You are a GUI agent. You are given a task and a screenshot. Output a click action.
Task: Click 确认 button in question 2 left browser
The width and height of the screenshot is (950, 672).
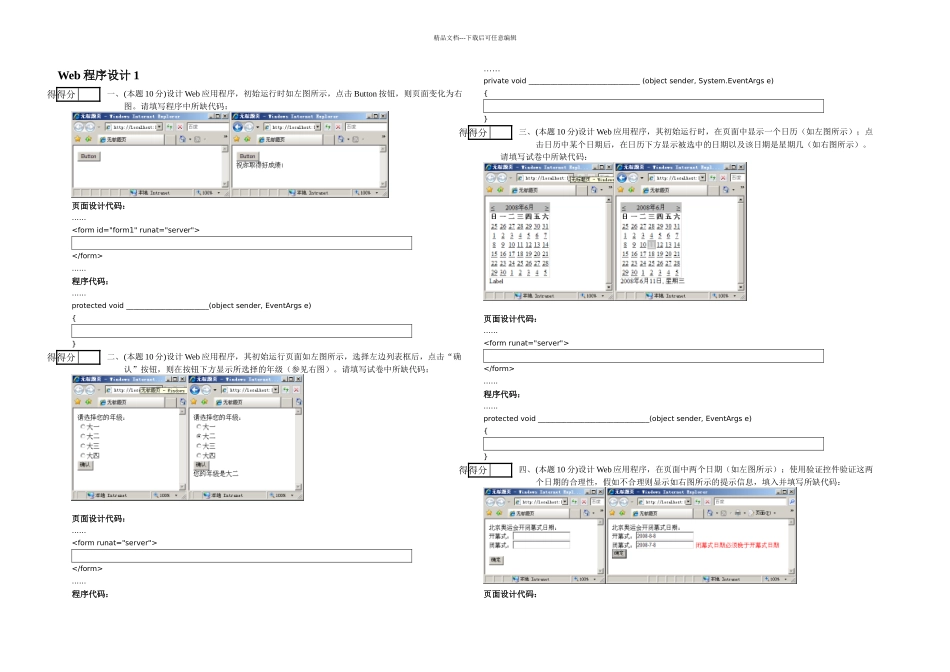point(85,465)
